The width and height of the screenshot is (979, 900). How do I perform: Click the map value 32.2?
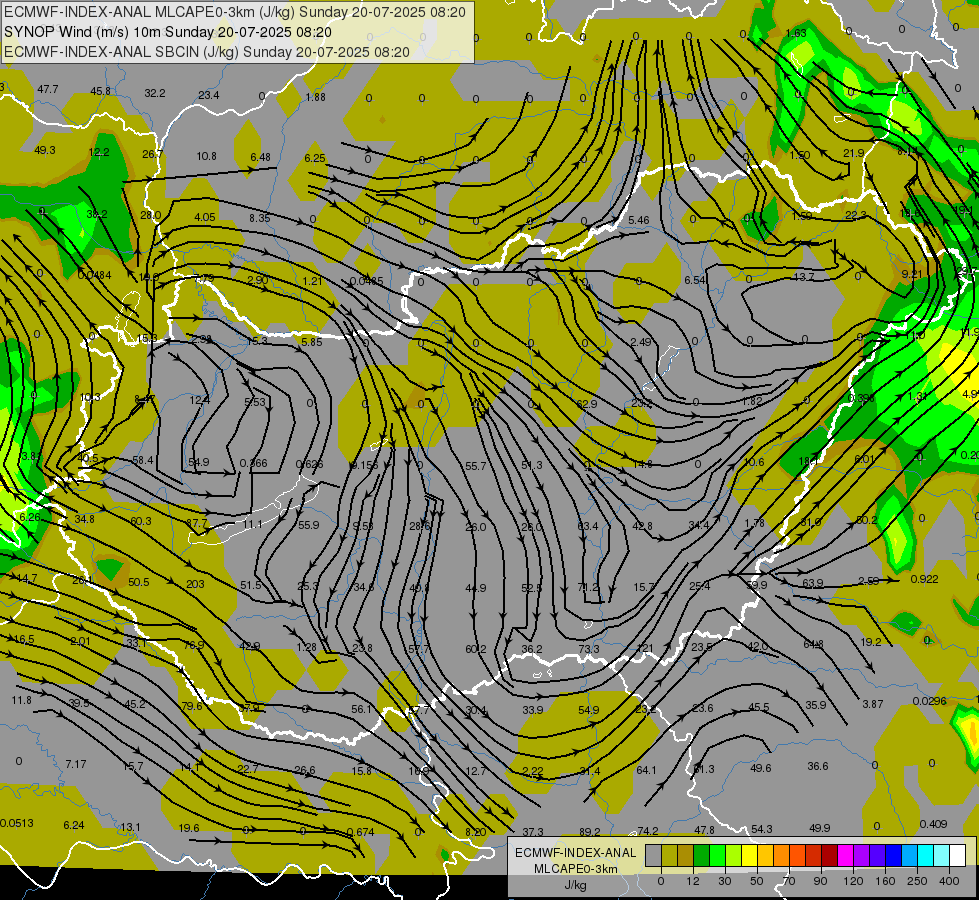point(155,93)
